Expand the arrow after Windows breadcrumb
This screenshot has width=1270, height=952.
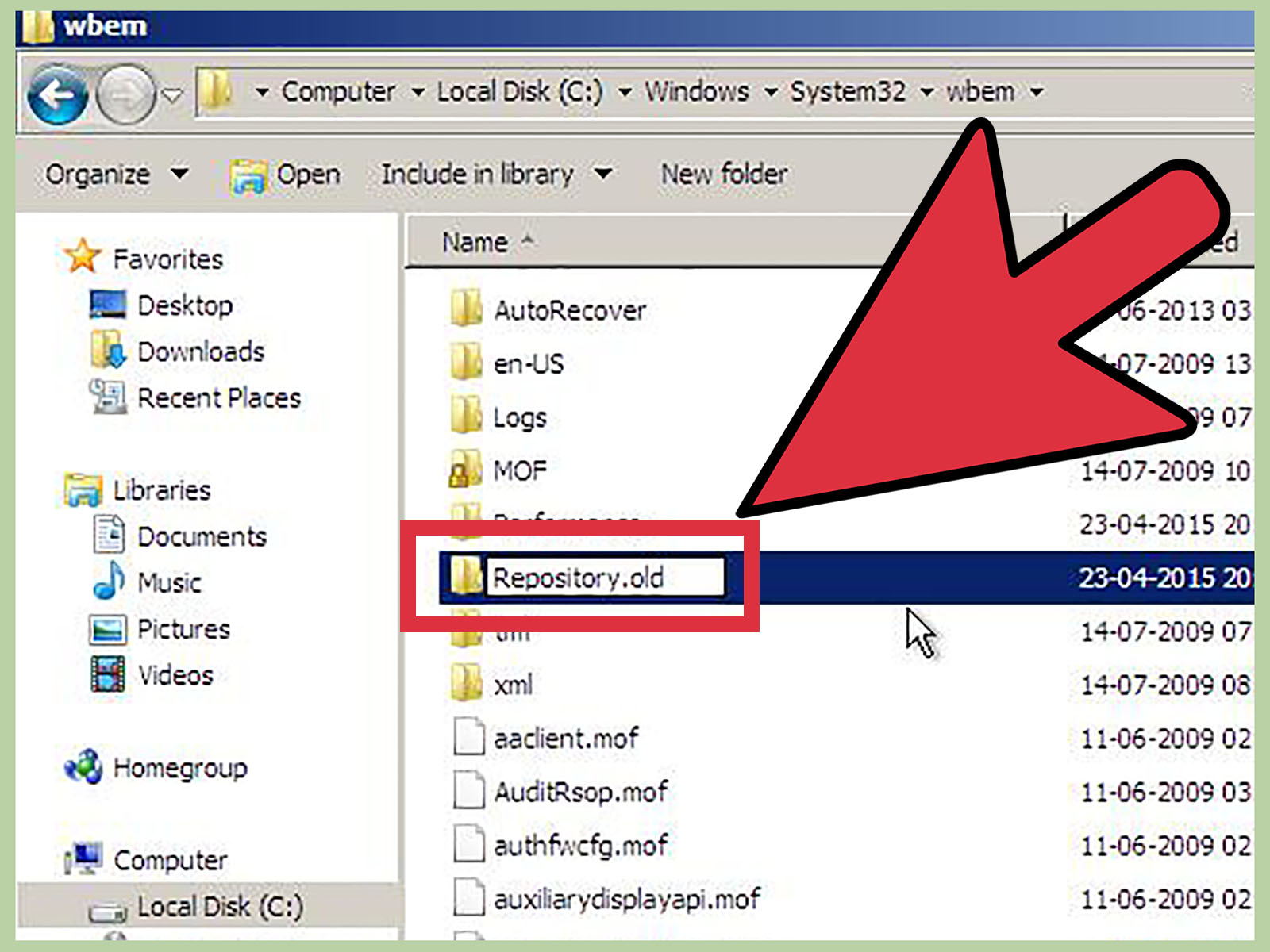(x=770, y=93)
